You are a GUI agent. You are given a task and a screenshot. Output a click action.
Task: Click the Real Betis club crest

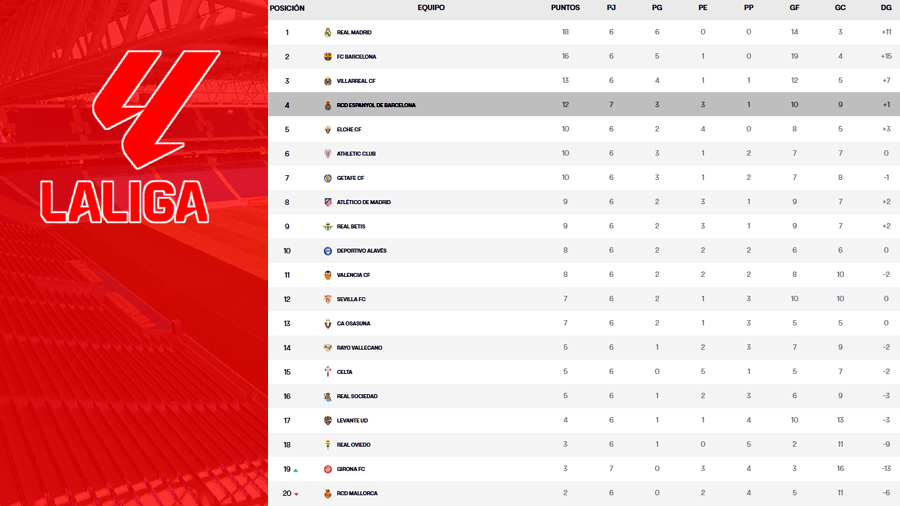(328, 227)
